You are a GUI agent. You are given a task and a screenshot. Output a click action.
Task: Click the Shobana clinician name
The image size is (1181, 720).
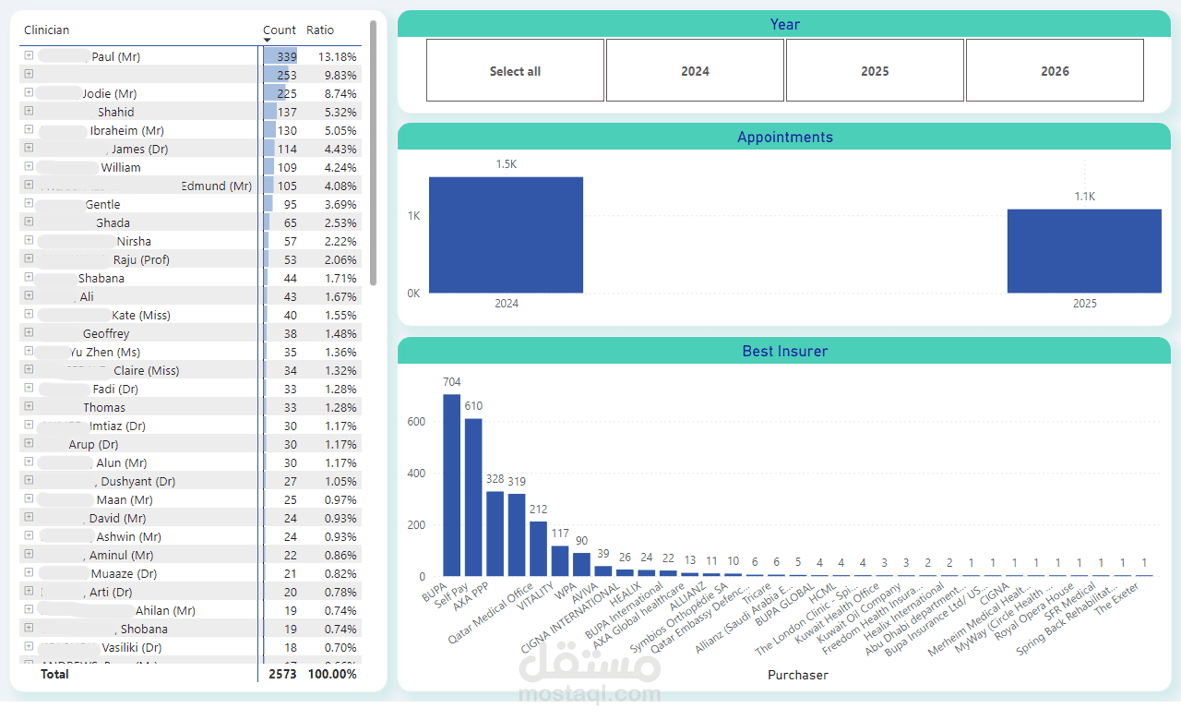click(x=144, y=629)
